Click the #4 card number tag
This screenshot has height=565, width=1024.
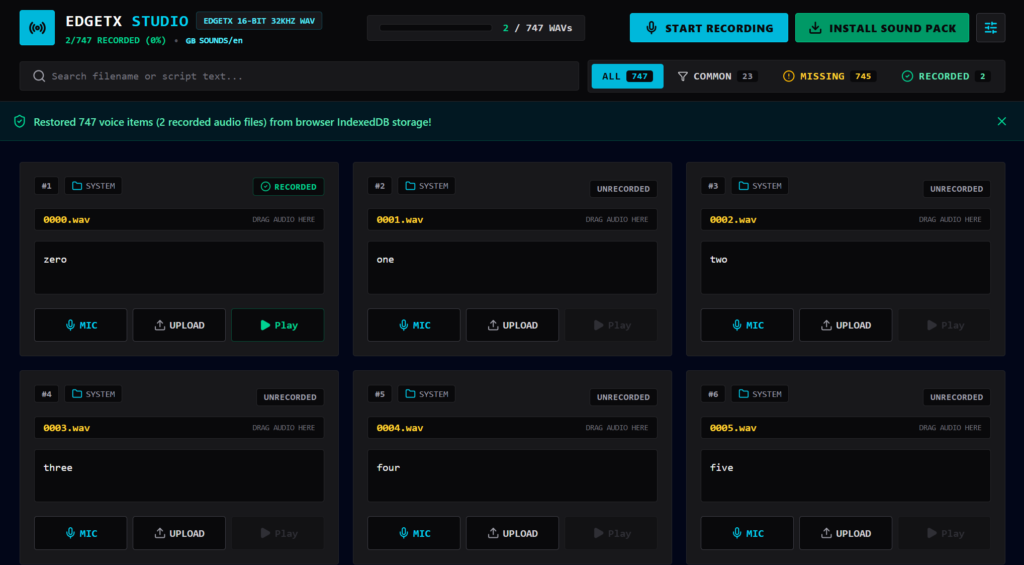tap(46, 394)
